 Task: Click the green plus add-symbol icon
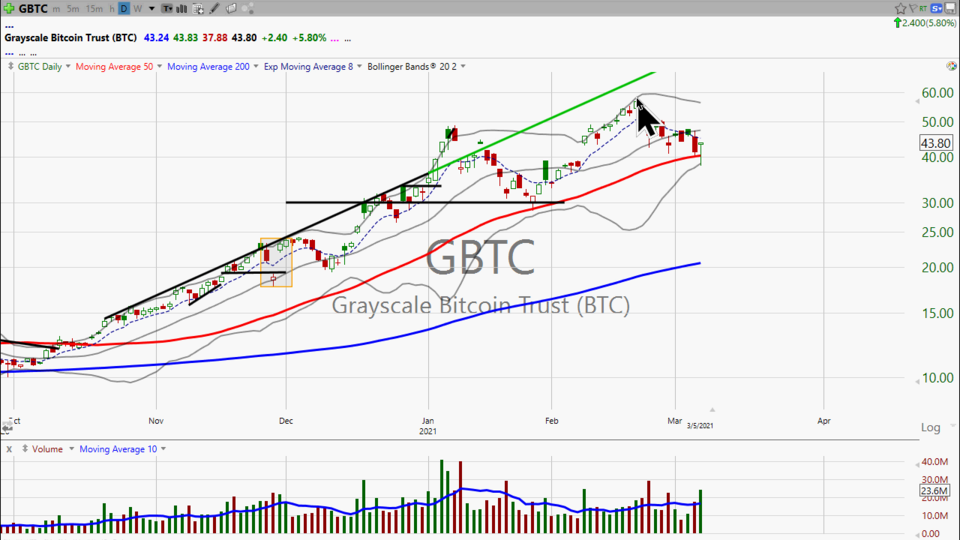point(9,9)
